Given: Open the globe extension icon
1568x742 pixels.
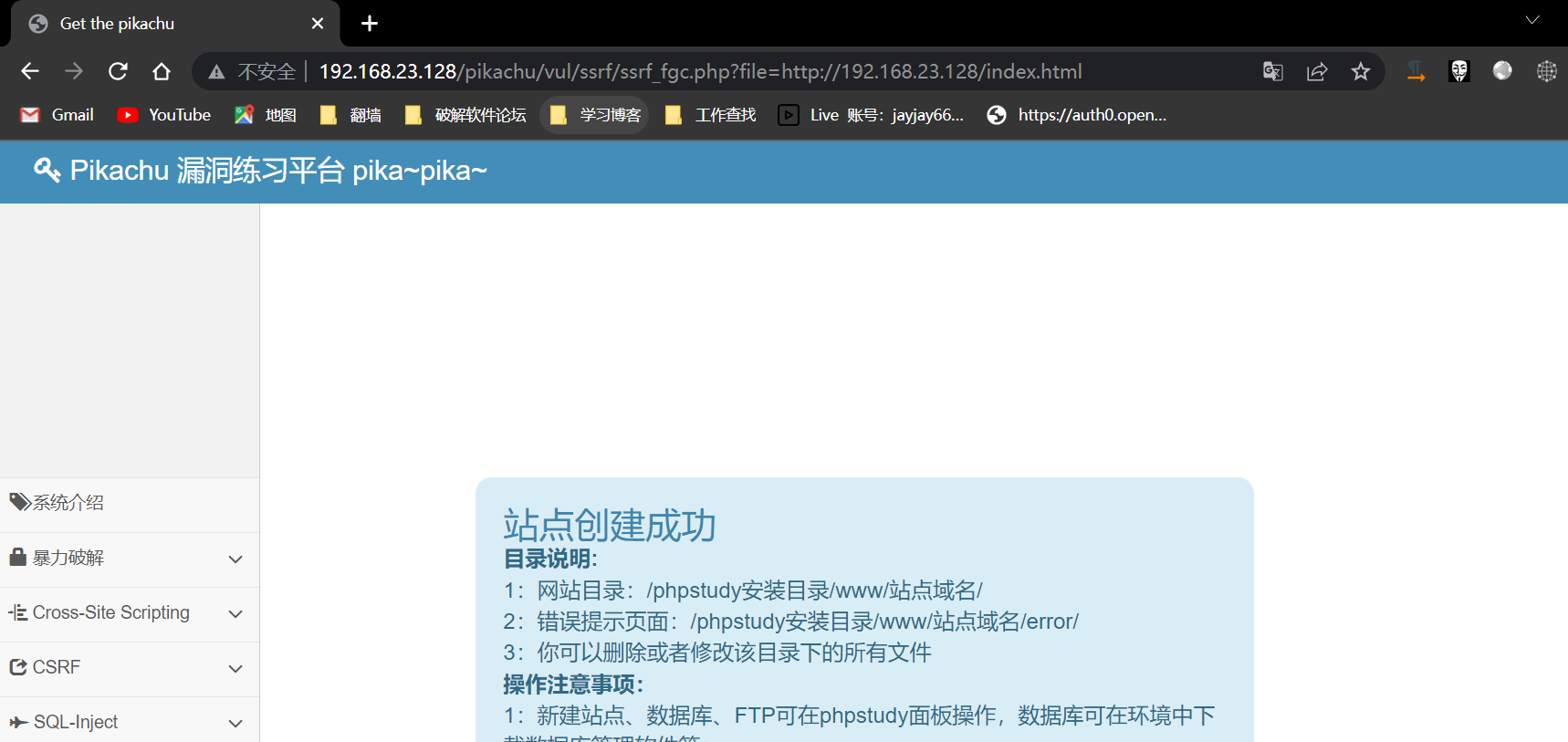Looking at the screenshot, I should (x=1546, y=71).
